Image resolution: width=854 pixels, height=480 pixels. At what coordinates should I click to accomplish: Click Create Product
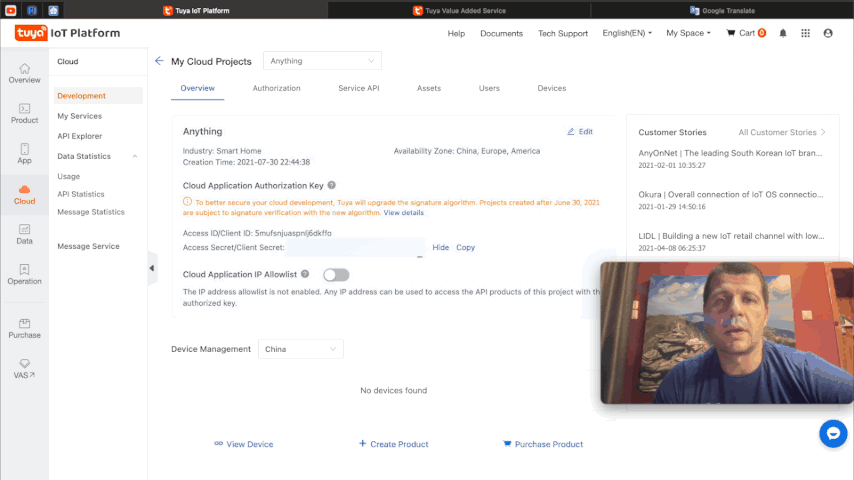tap(393, 444)
